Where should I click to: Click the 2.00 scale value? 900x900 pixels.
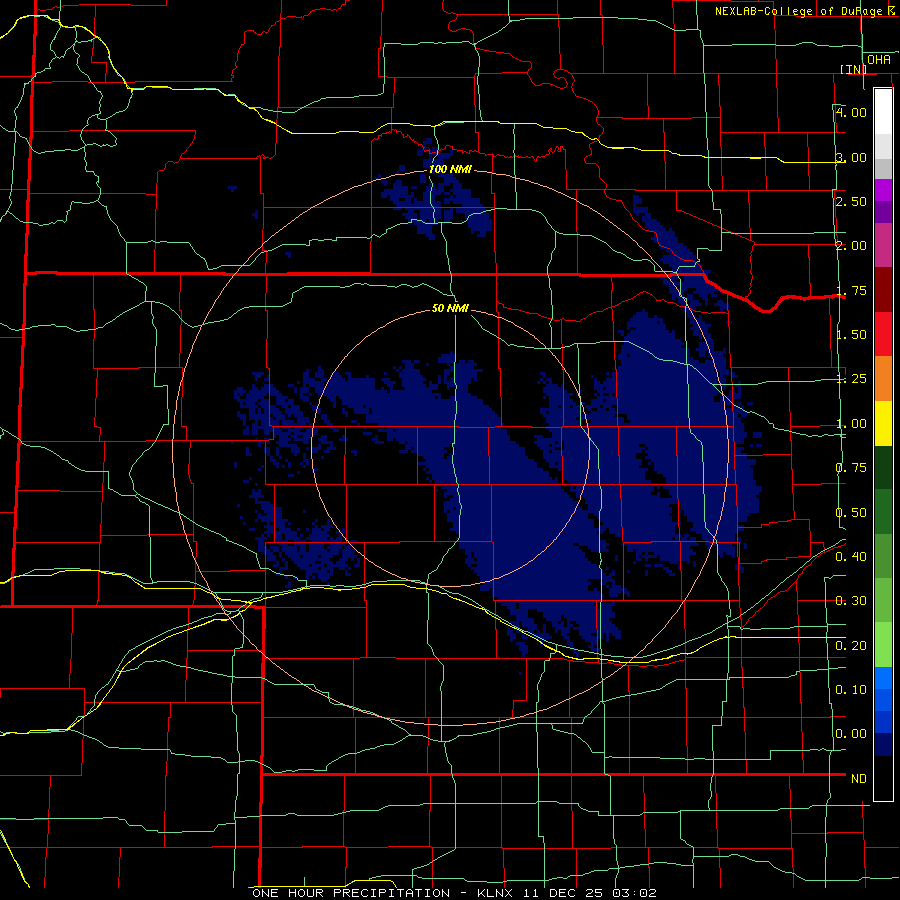point(851,246)
